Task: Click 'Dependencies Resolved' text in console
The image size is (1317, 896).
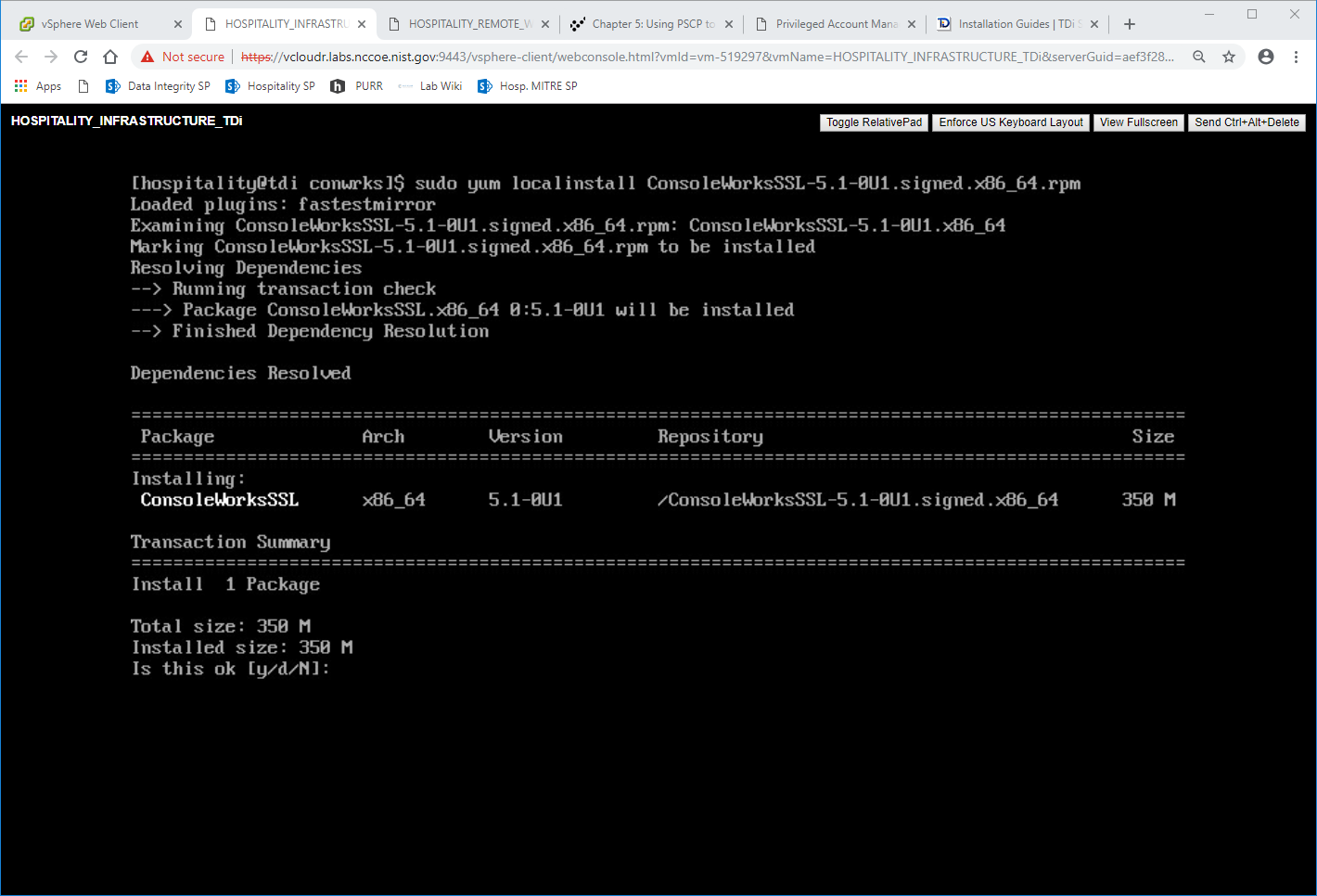Action: [240, 373]
